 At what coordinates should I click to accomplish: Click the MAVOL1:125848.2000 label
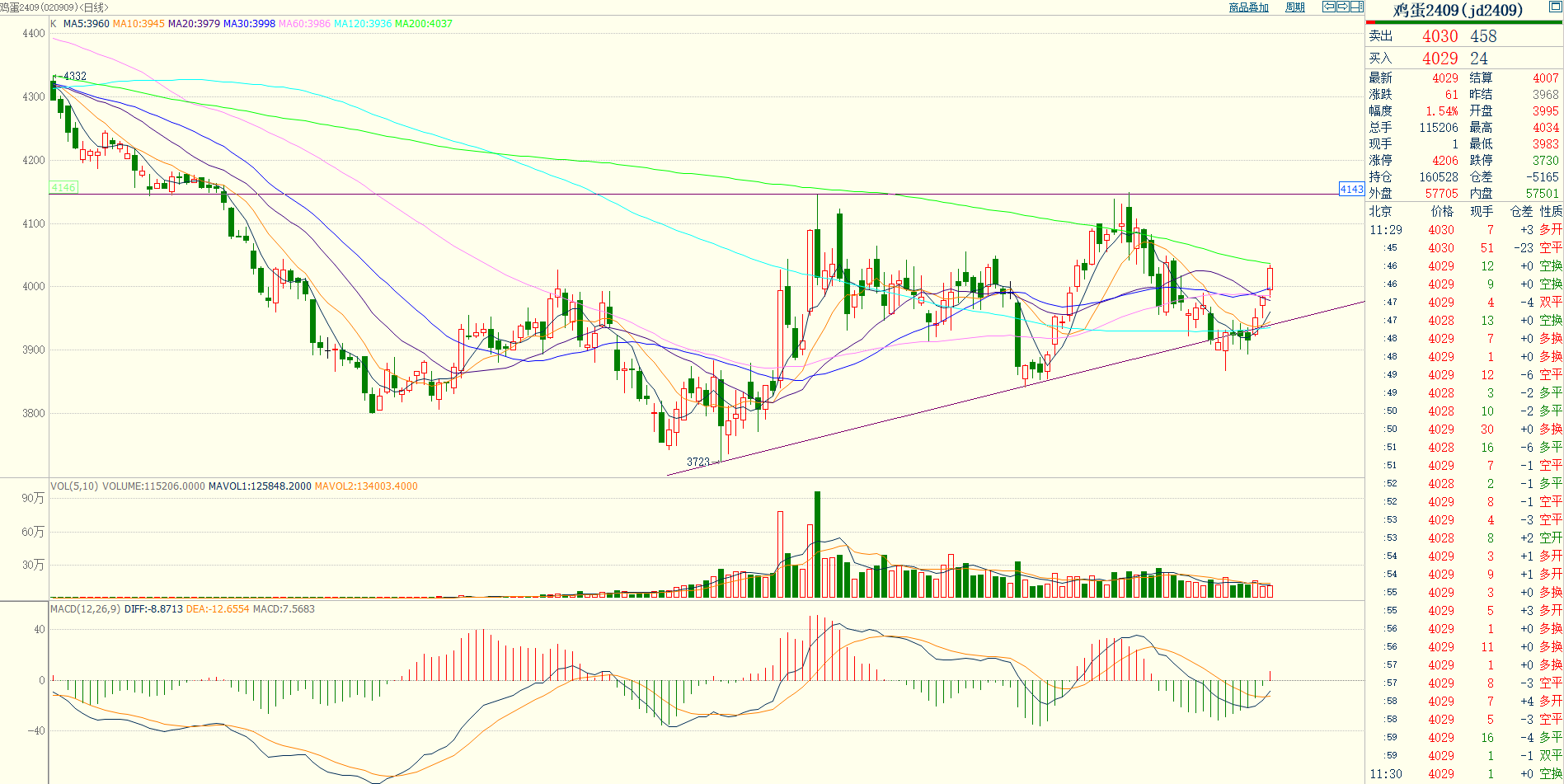pos(260,486)
